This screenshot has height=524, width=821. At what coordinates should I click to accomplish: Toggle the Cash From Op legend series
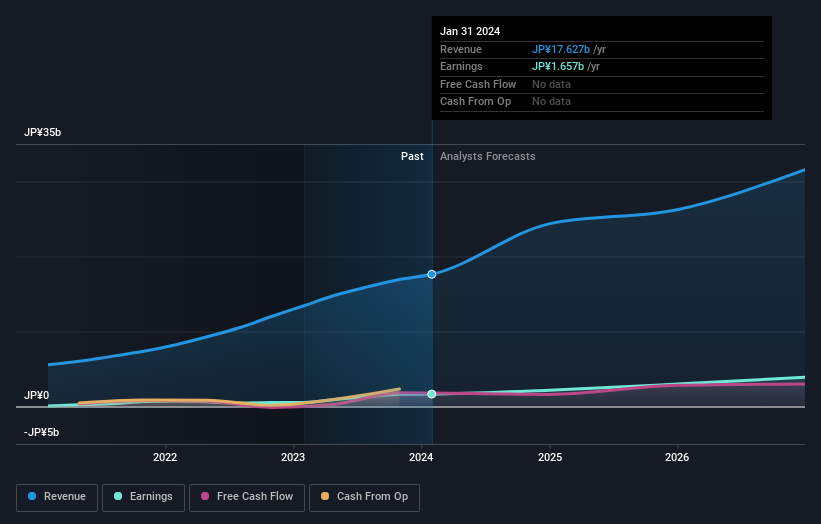coord(364,497)
